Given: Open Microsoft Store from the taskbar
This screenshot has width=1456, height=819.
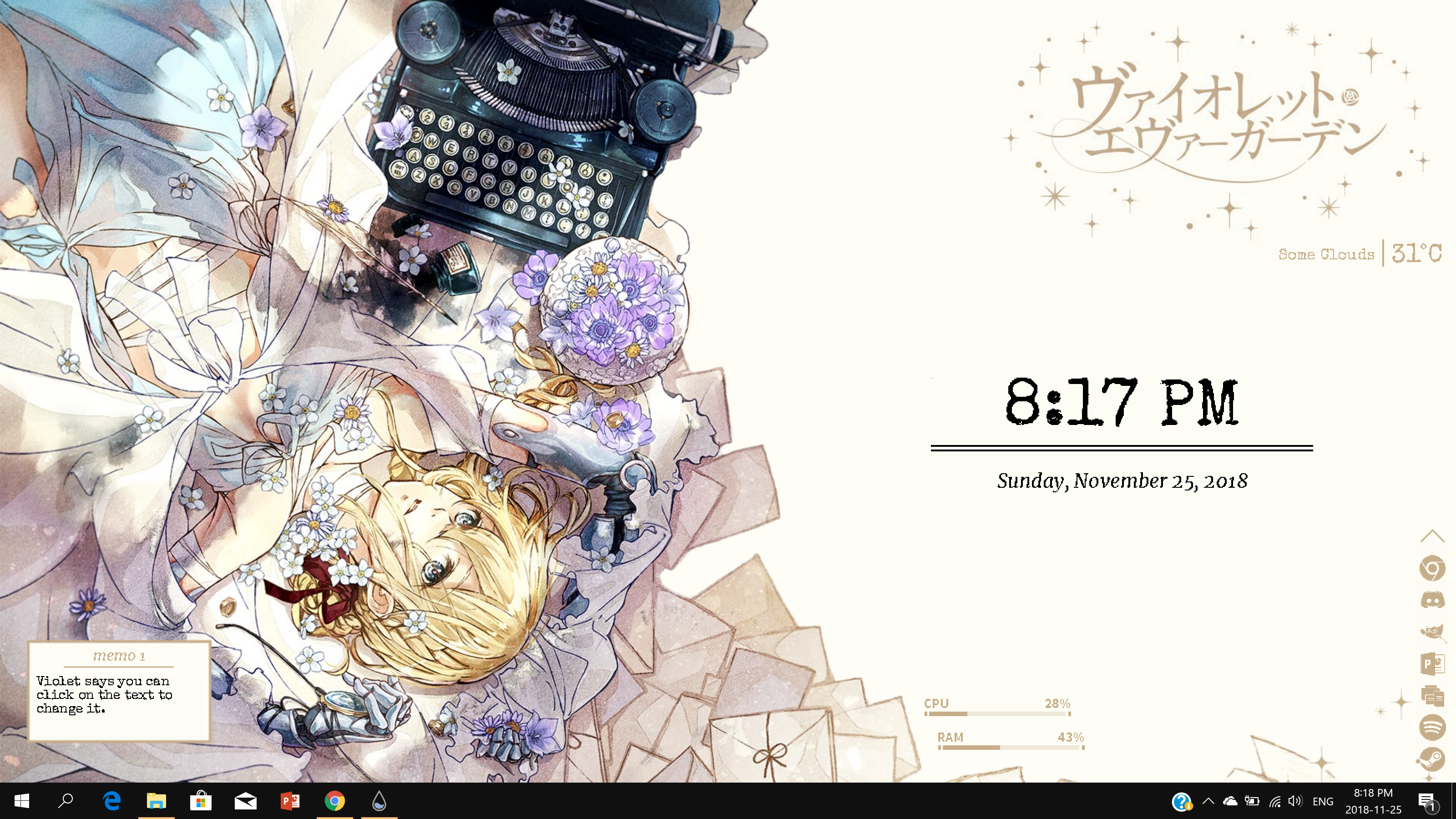Looking at the screenshot, I should pos(201,800).
